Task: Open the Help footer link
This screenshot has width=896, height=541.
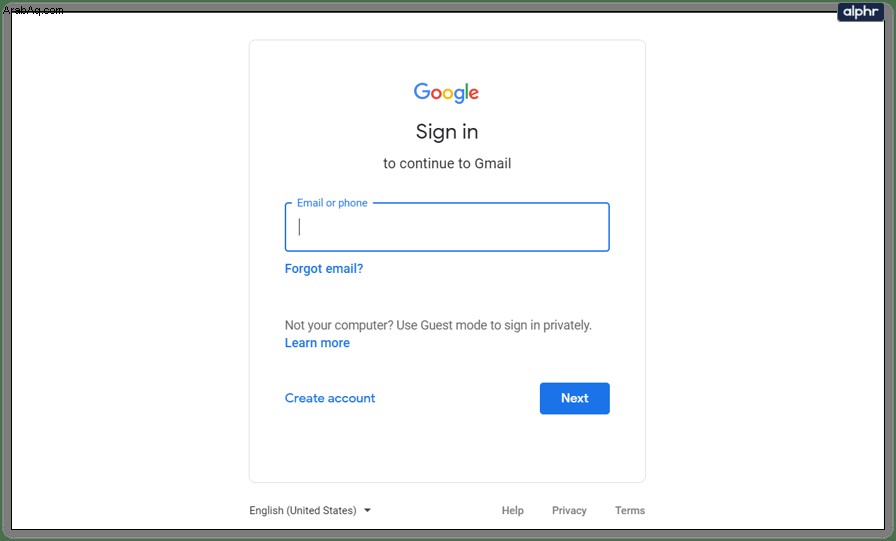Action: click(x=513, y=510)
